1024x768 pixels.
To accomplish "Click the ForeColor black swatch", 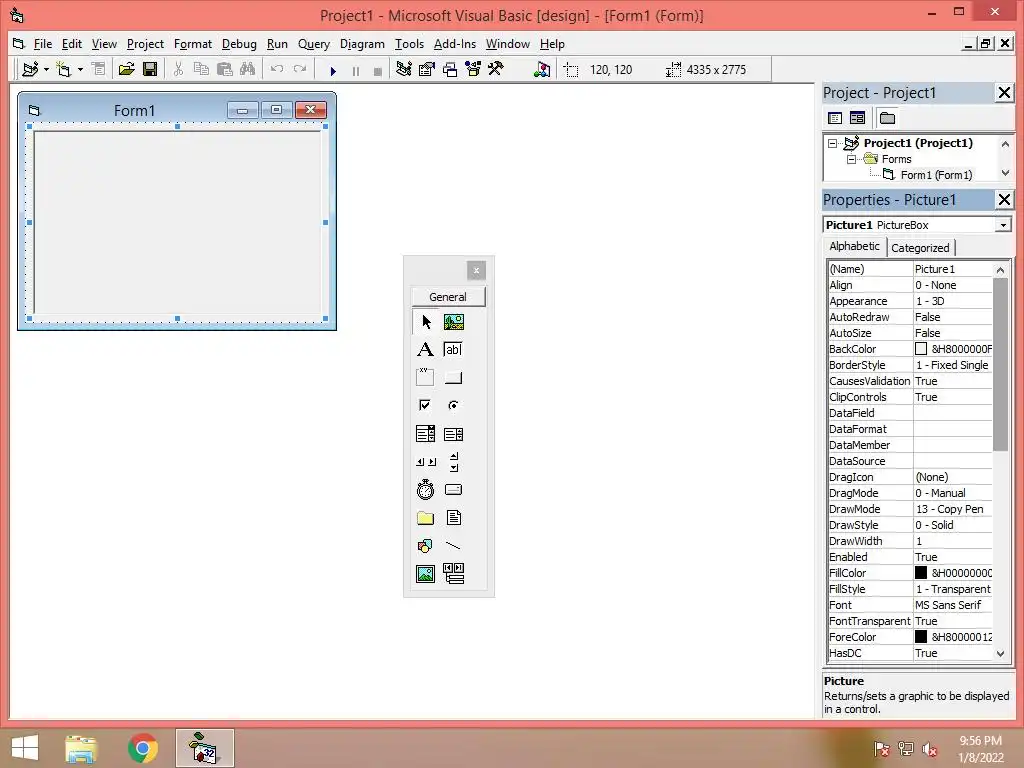I will [x=921, y=637].
